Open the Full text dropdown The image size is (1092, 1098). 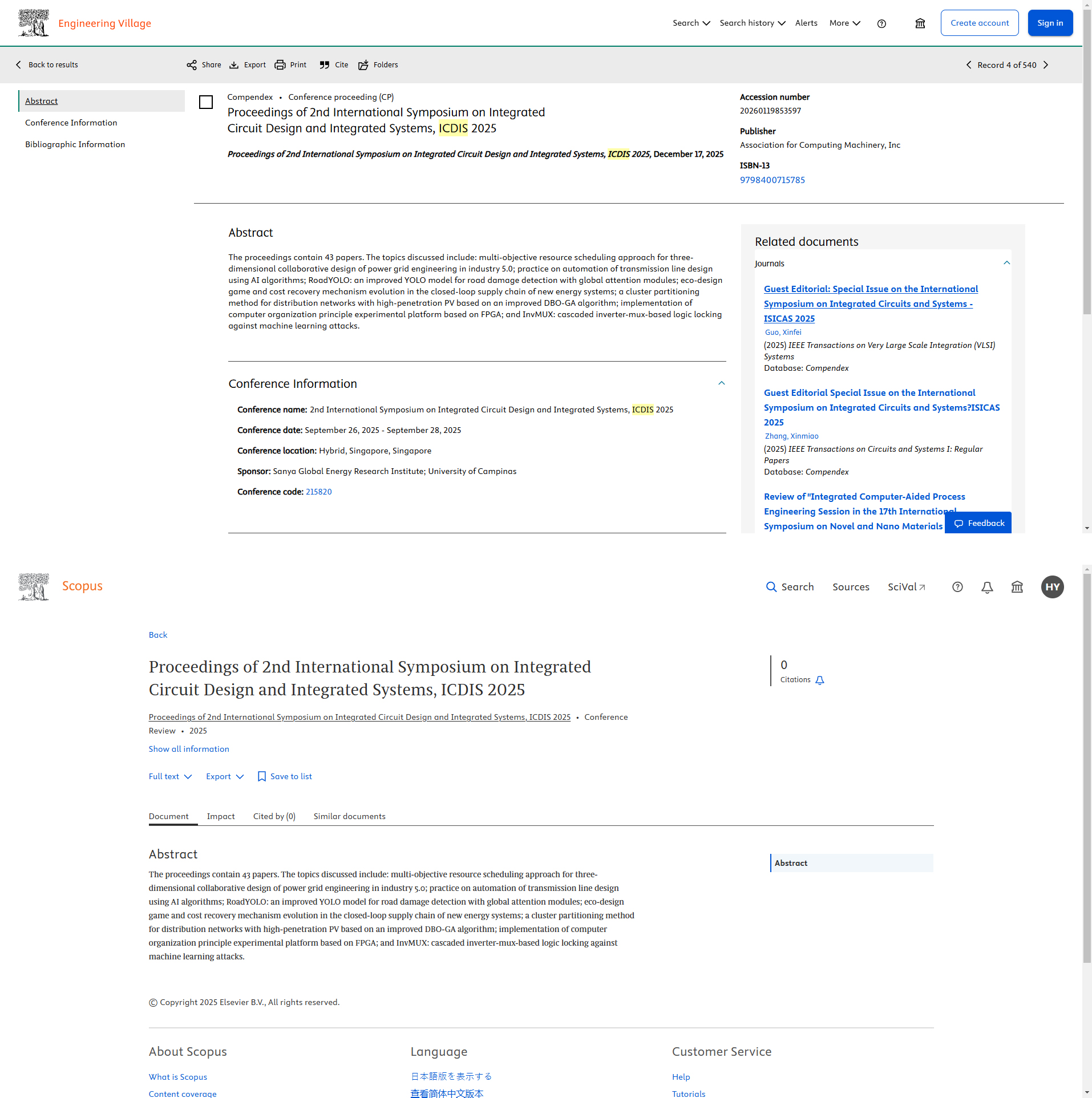point(170,776)
